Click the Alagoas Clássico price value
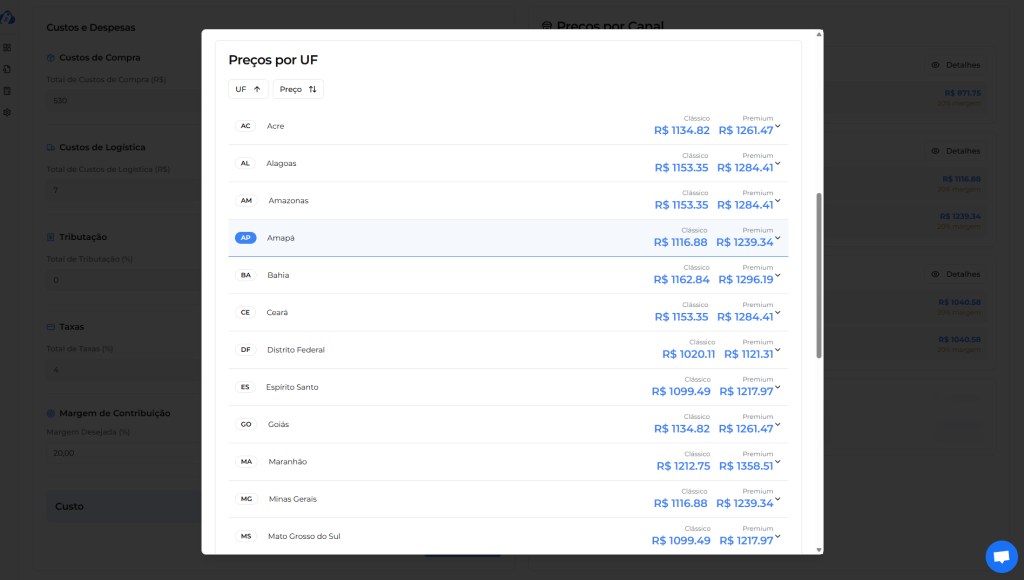This screenshot has height=580, width=1024. click(682, 168)
